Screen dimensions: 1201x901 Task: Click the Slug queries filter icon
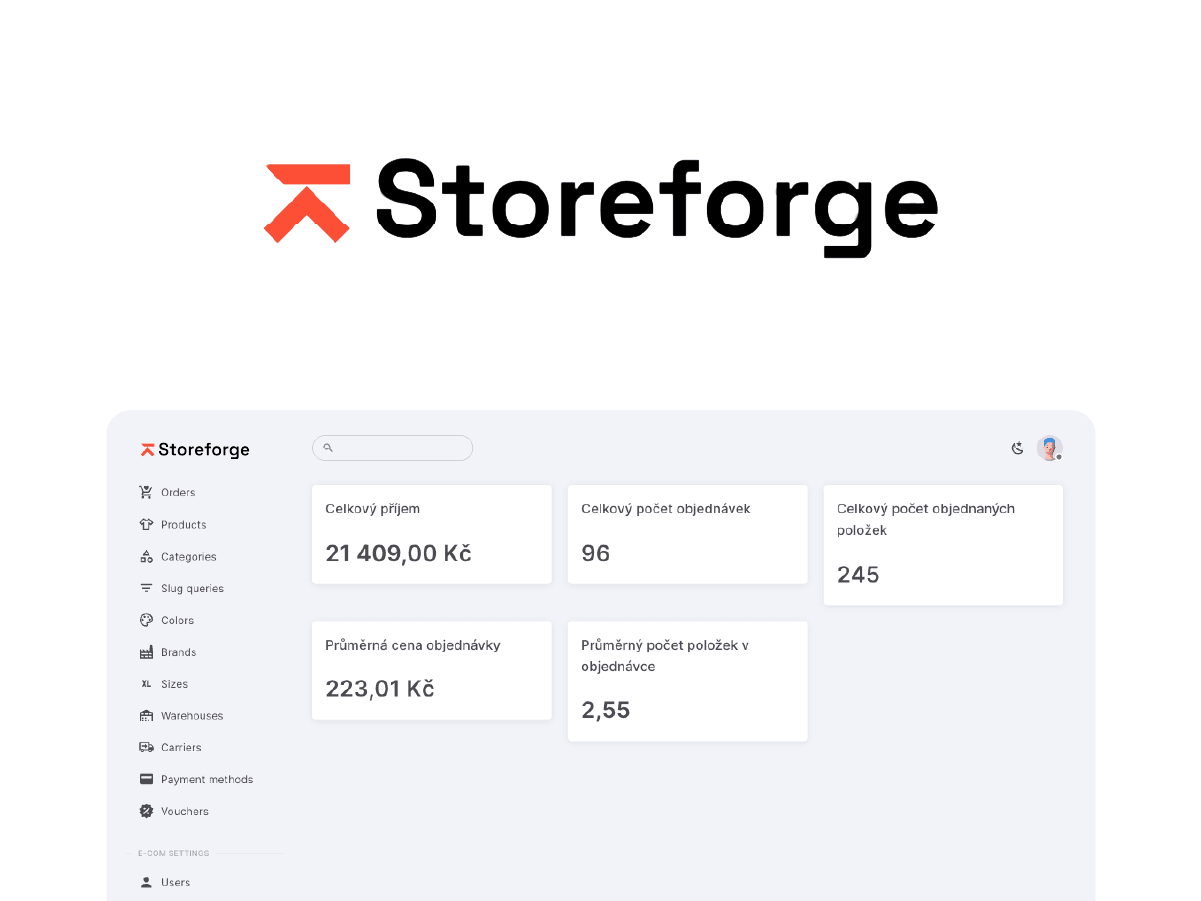click(x=144, y=588)
